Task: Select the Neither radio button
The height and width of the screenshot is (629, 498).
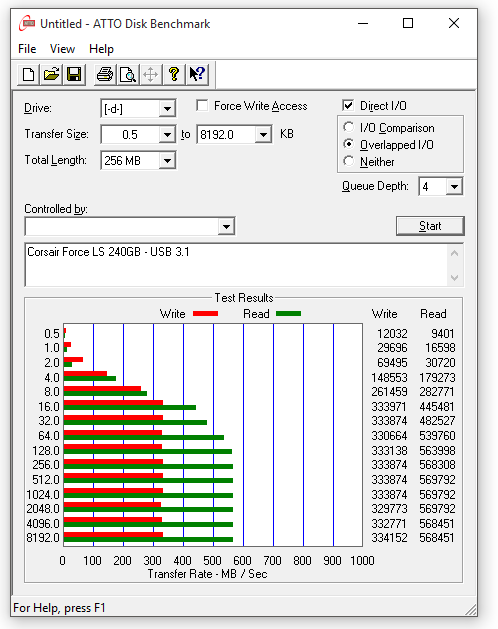Action: 348,161
